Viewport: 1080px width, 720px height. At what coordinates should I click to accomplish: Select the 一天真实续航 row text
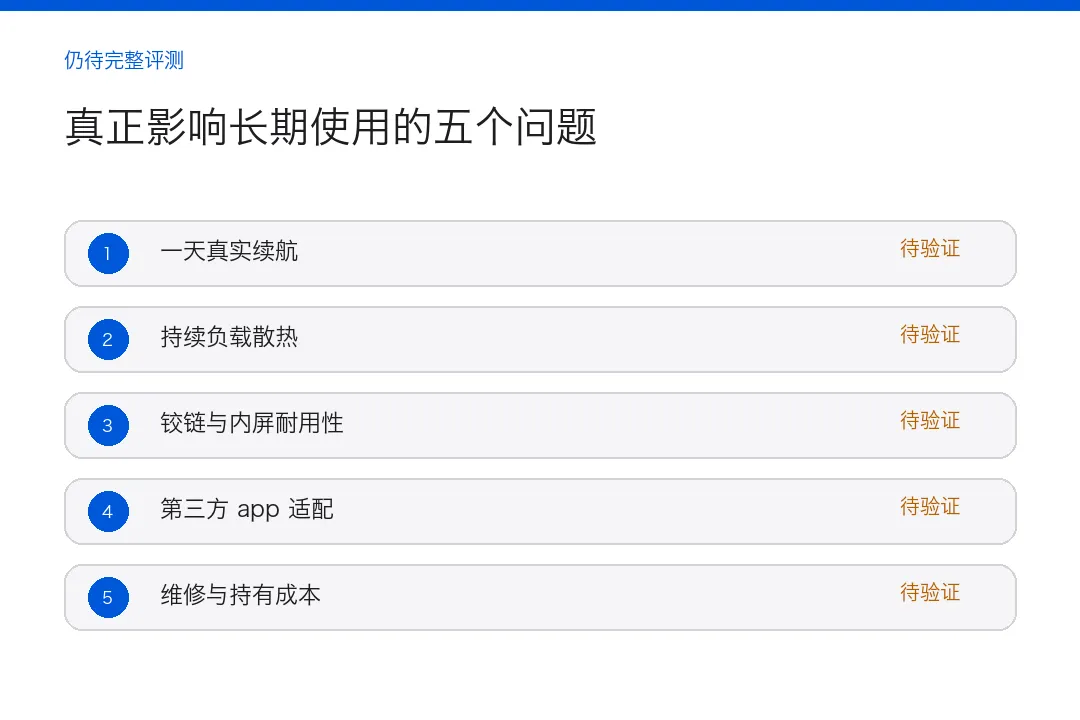(229, 251)
